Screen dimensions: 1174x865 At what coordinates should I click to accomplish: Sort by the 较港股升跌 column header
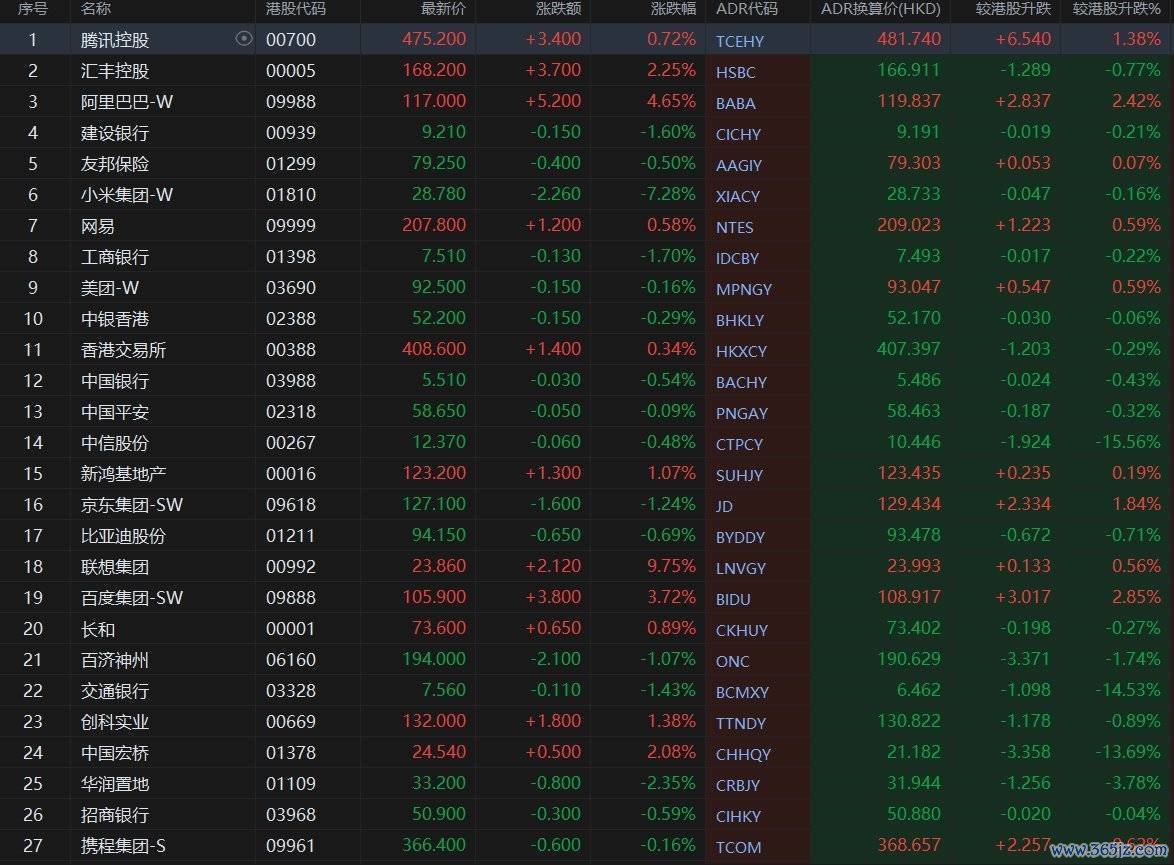[1013, 9]
